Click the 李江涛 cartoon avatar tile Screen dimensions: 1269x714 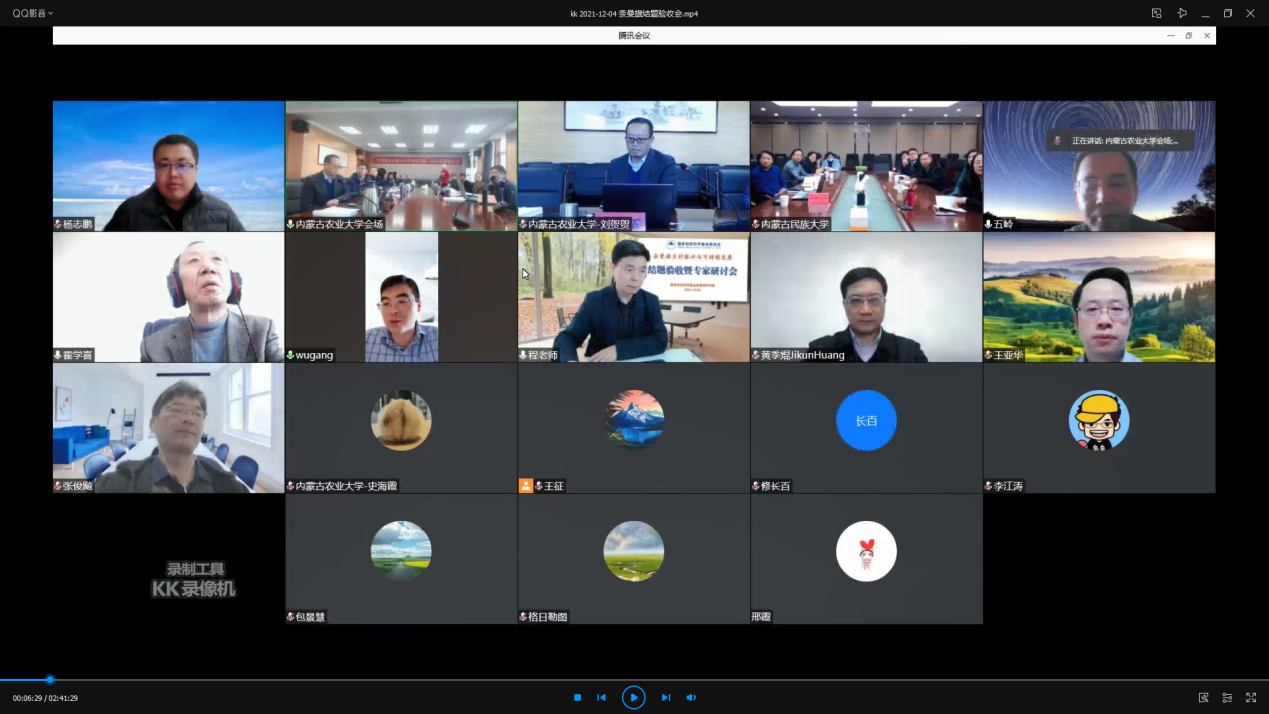tap(1098, 421)
